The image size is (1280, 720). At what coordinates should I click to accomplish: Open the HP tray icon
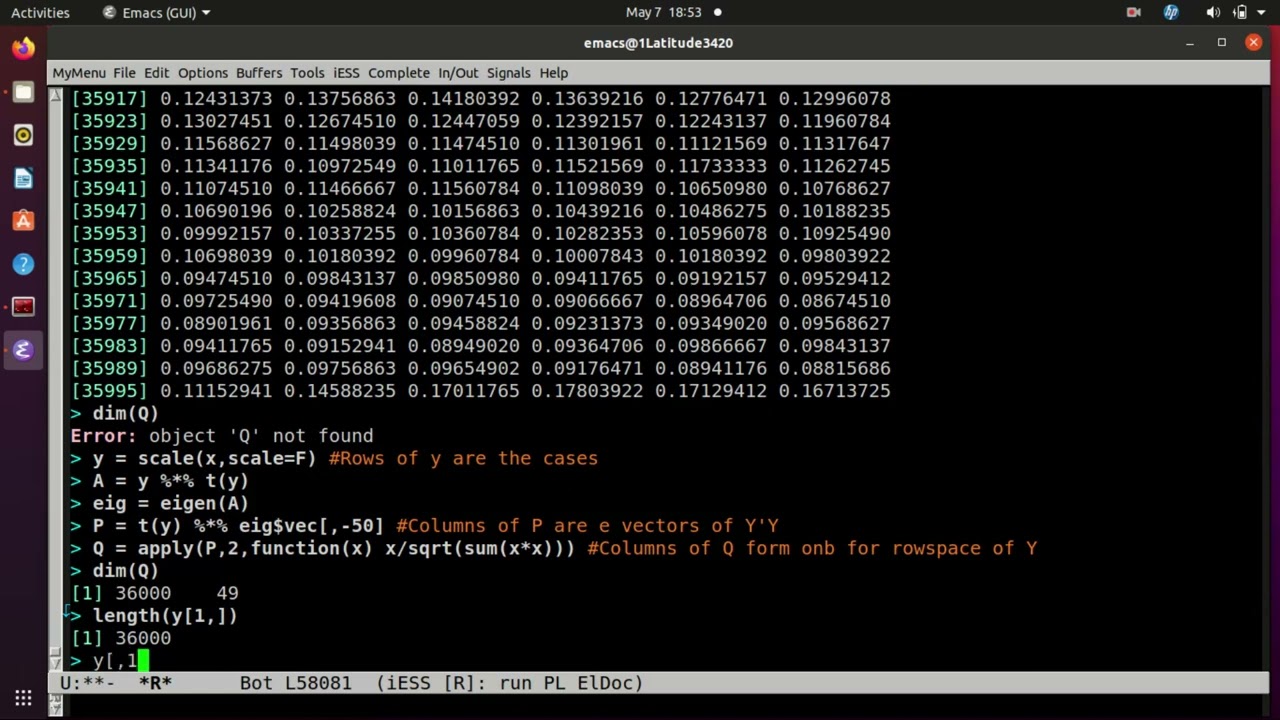1171,12
